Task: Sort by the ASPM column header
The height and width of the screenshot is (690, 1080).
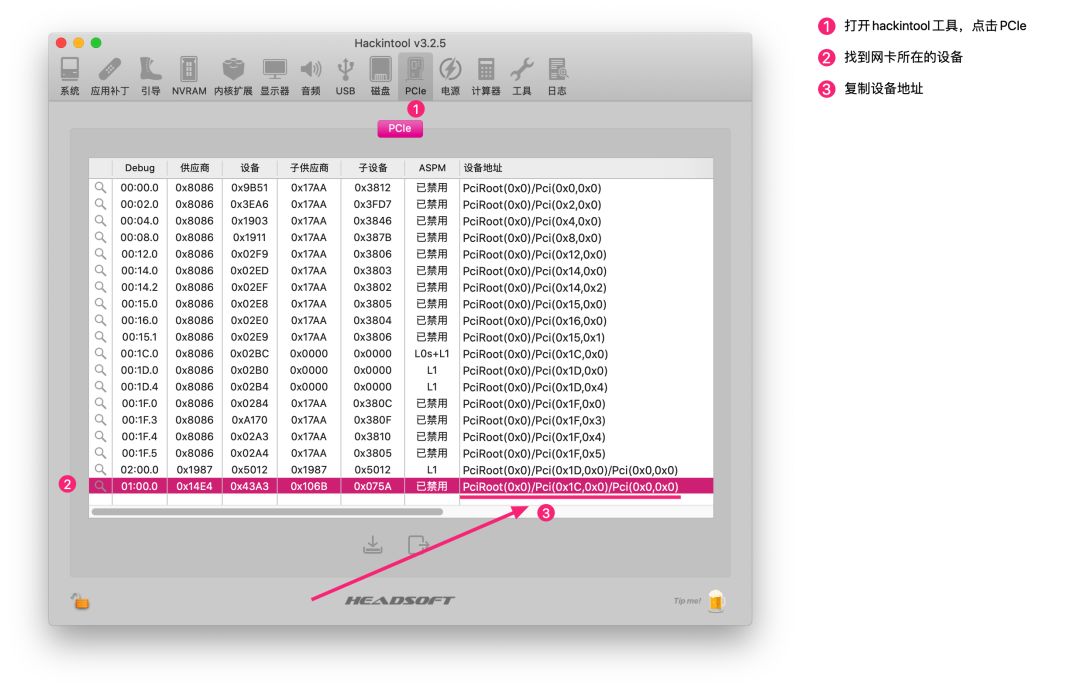Action: click(x=432, y=168)
